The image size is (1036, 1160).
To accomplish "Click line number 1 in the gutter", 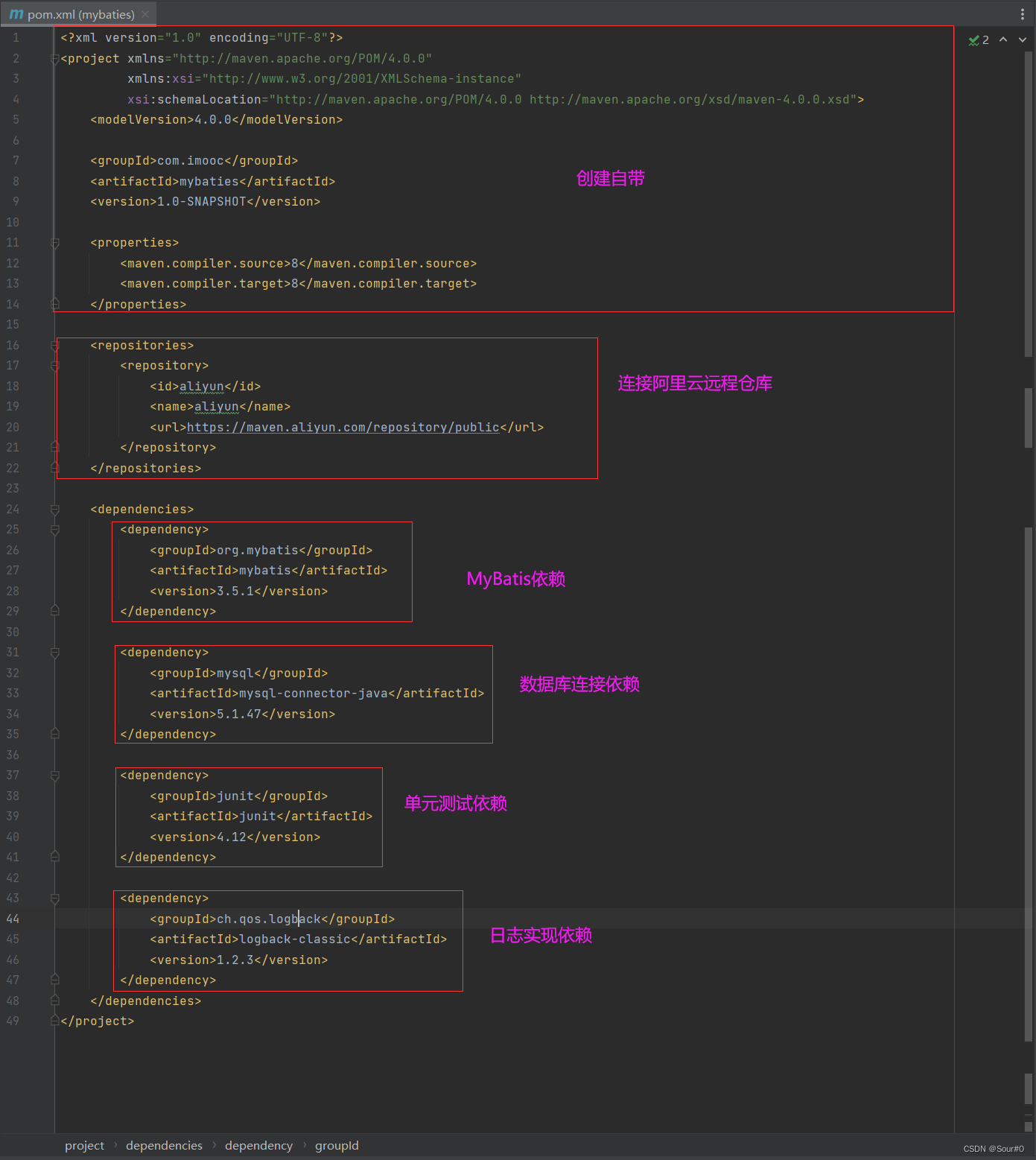I will (16, 38).
